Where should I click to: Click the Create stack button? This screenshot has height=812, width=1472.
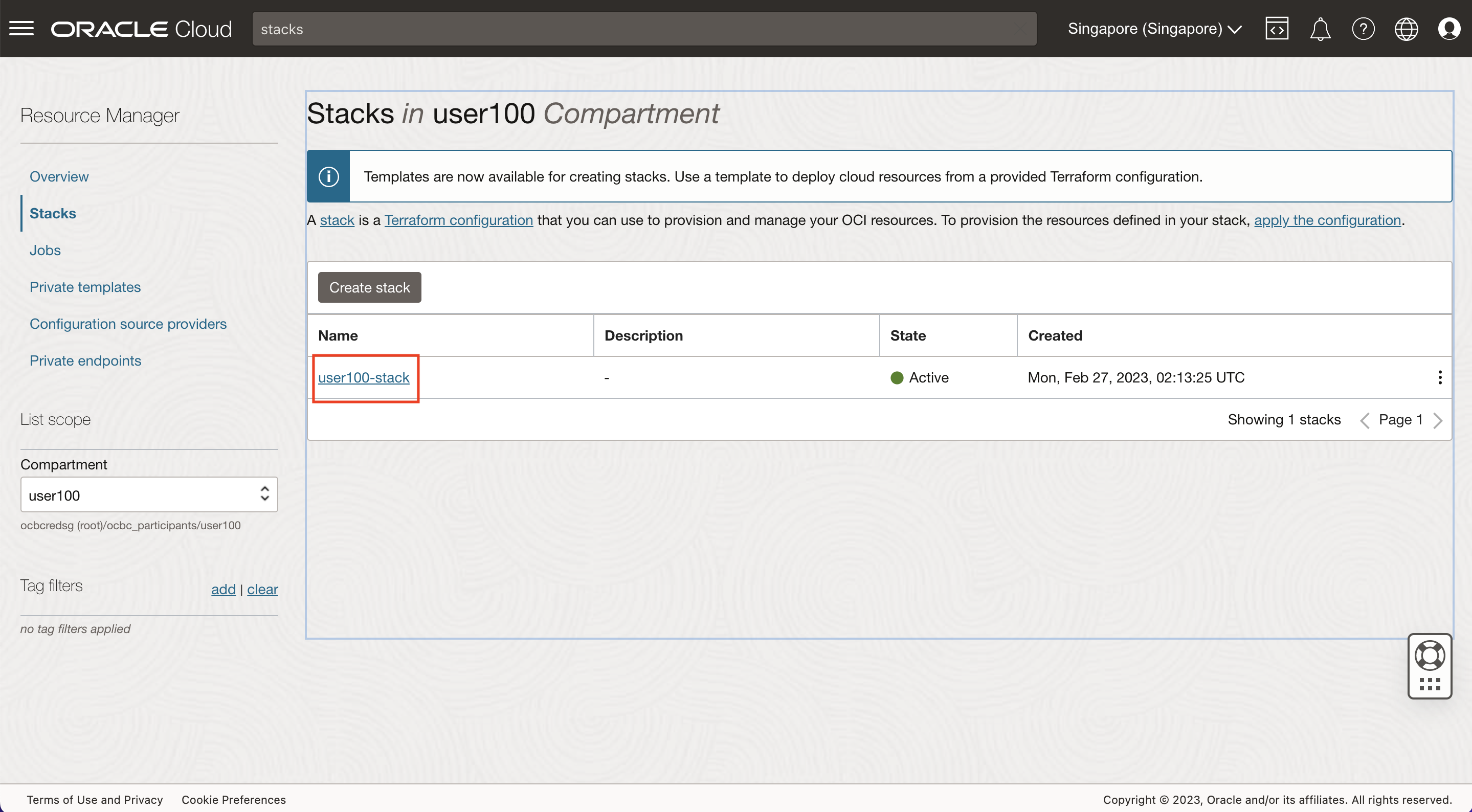369,287
